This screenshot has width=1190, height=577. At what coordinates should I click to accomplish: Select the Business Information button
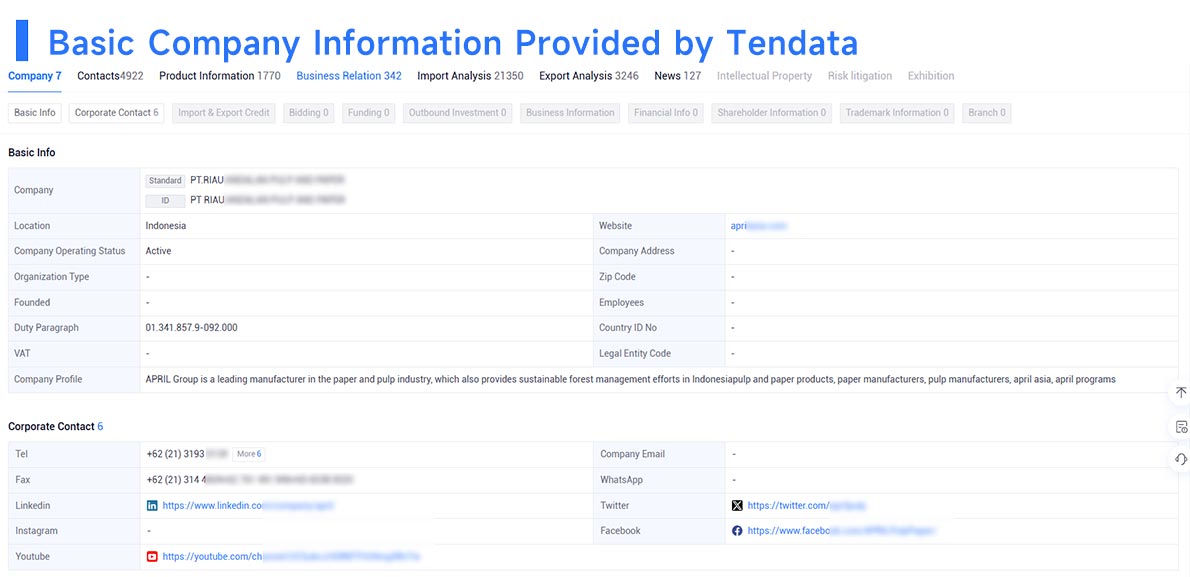[570, 112]
